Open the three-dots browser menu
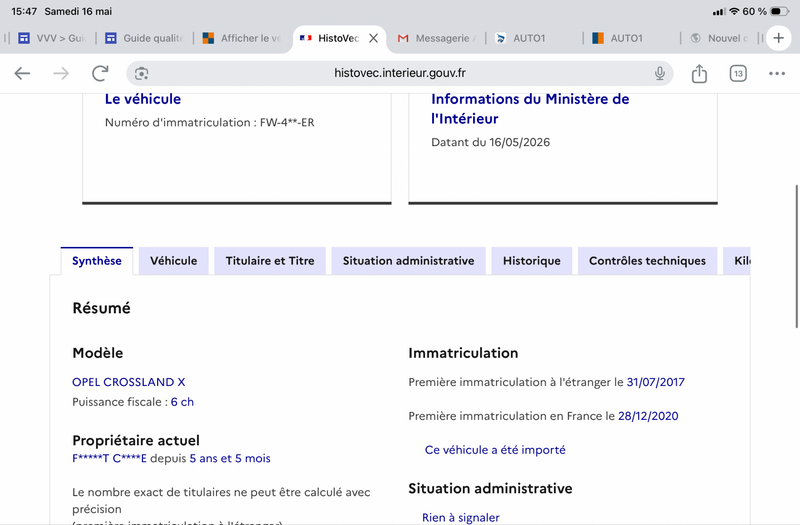The width and height of the screenshot is (800, 525). (x=777, y=73)
